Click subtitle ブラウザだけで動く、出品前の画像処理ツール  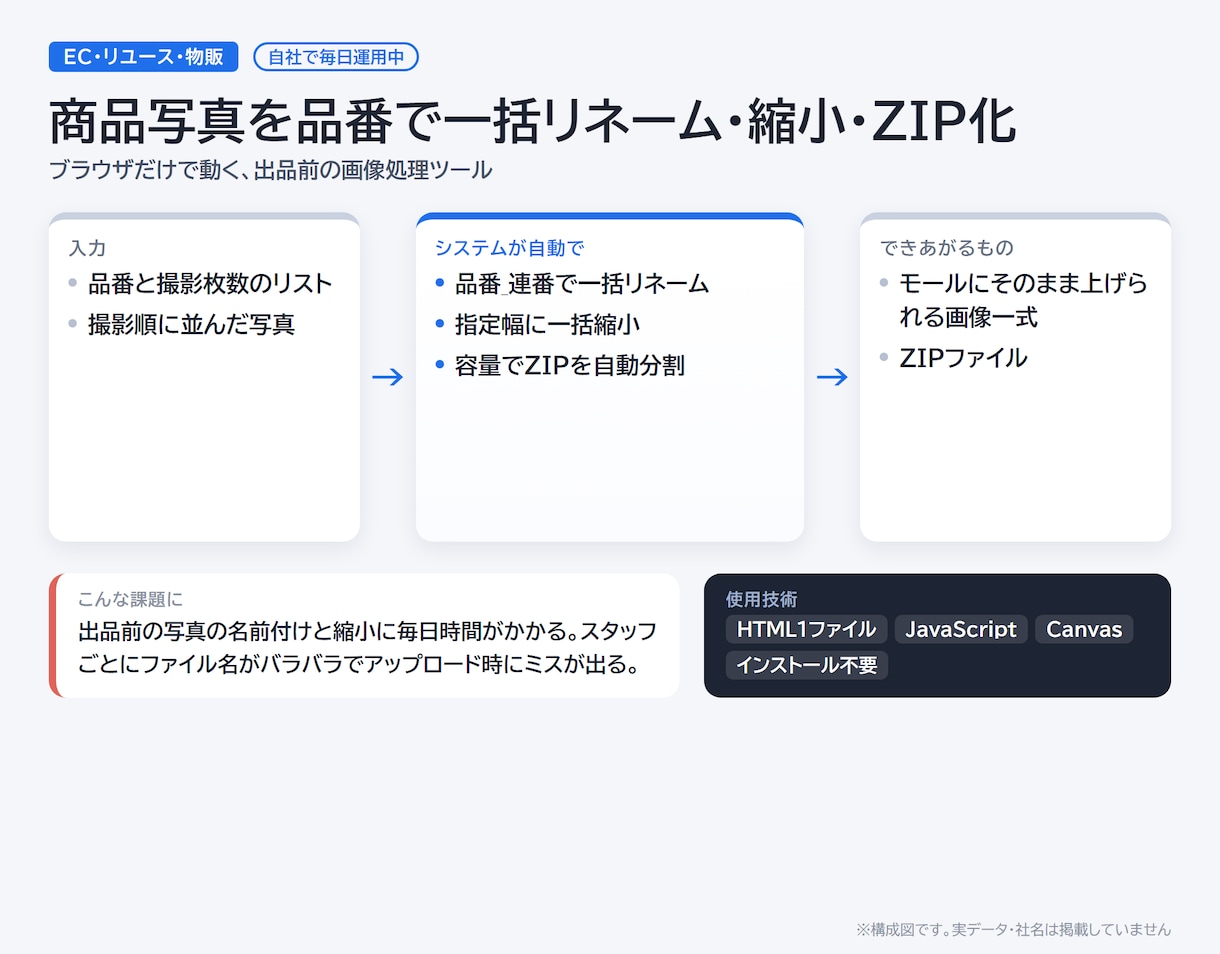pyautogui.click(x=270, y=170)
